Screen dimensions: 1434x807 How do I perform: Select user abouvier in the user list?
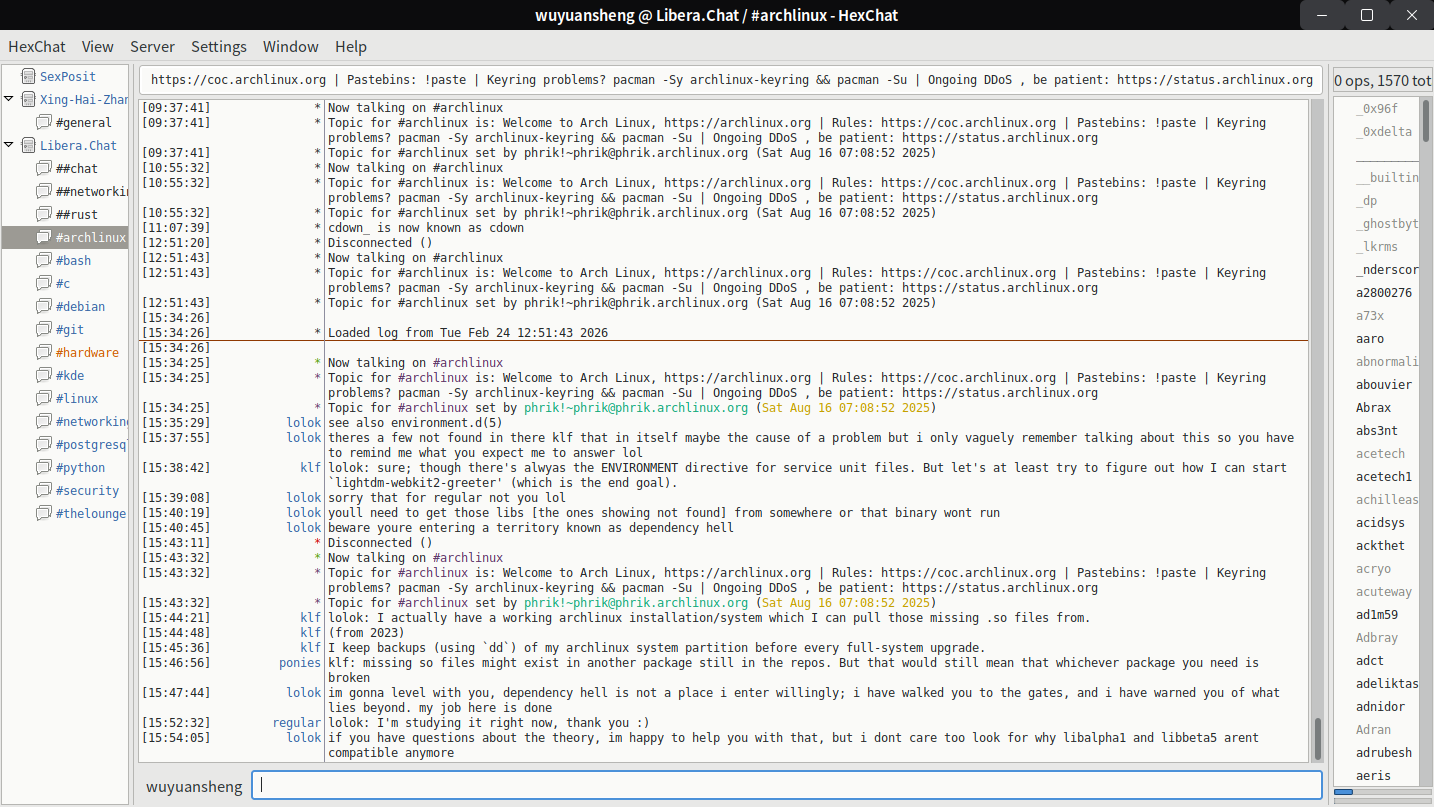point(1384,385)
